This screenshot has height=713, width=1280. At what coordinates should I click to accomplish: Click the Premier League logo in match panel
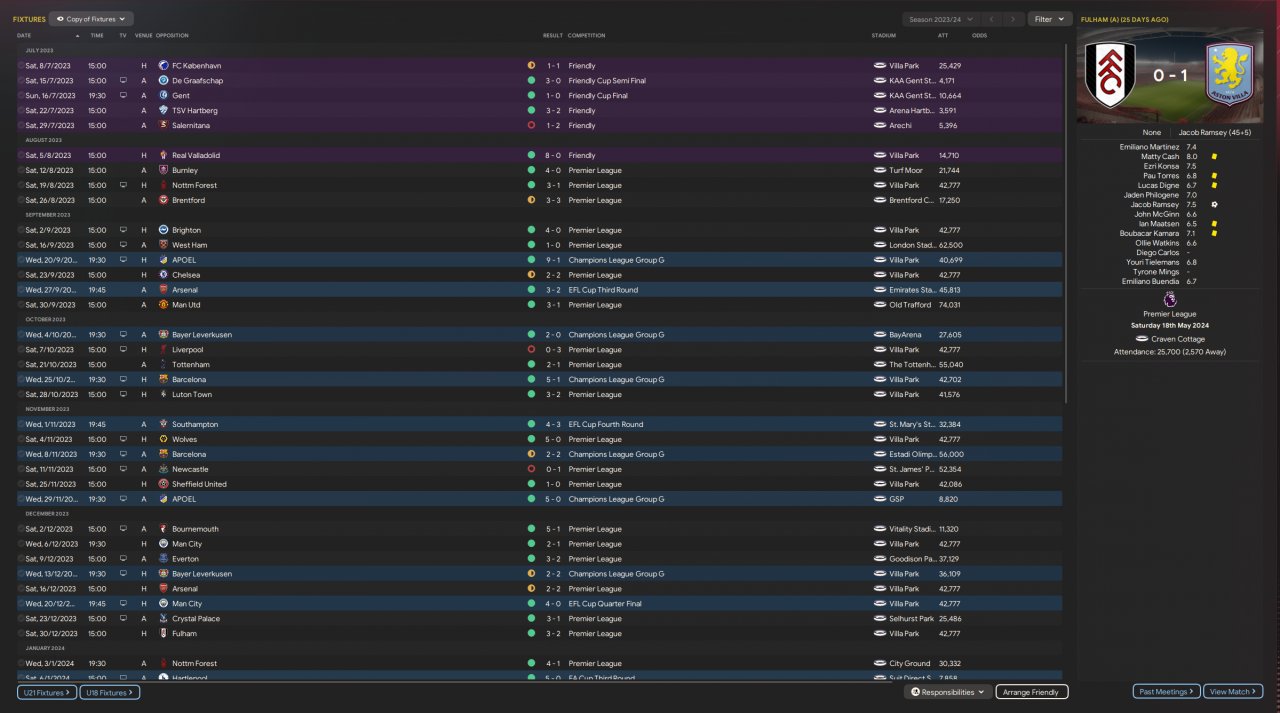pos(1170,299)
